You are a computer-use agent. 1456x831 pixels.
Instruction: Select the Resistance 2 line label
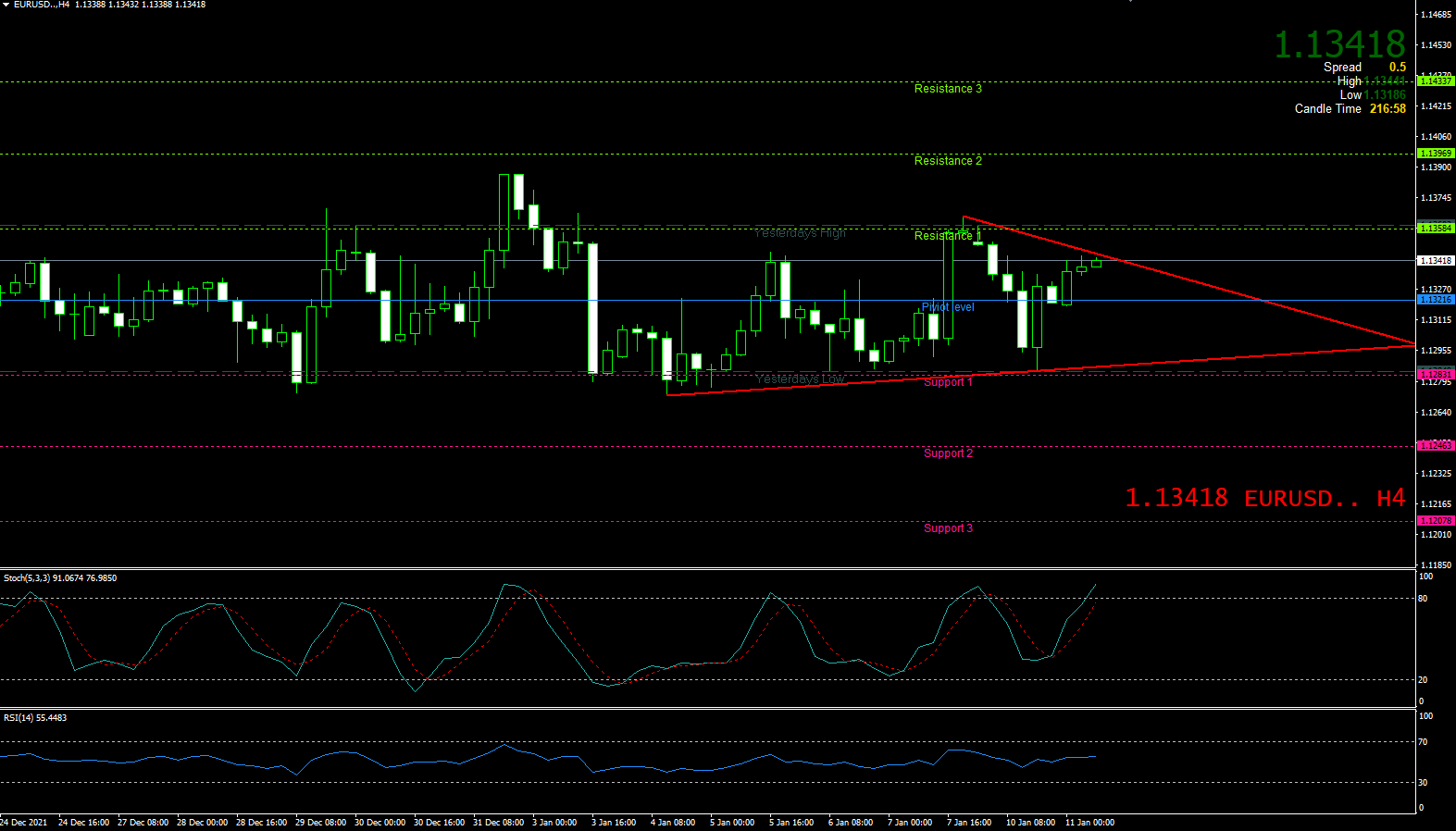pyautogui.click(x=947, y=161)
